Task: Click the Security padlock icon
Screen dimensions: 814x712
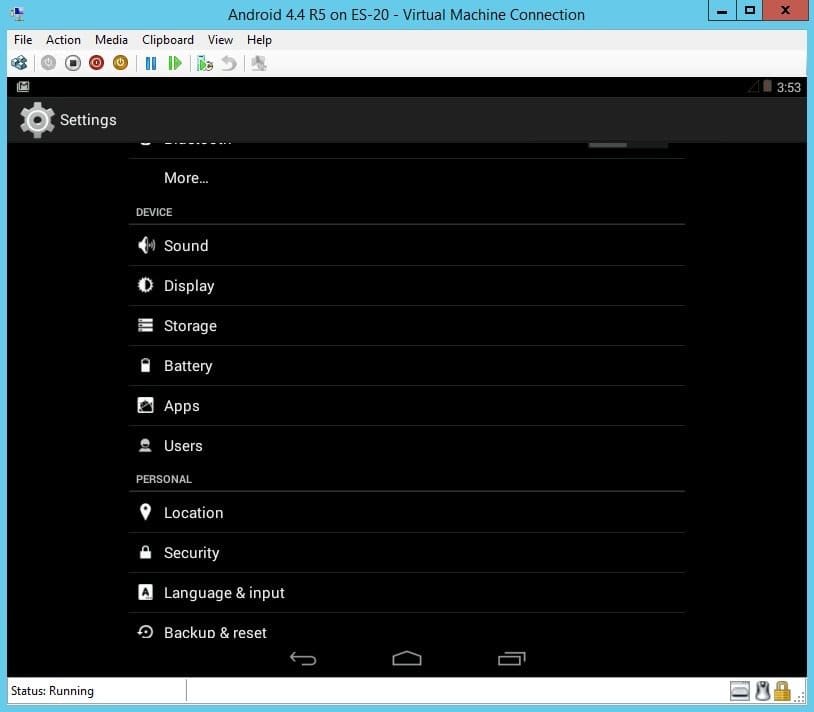Action: point(145,552)
